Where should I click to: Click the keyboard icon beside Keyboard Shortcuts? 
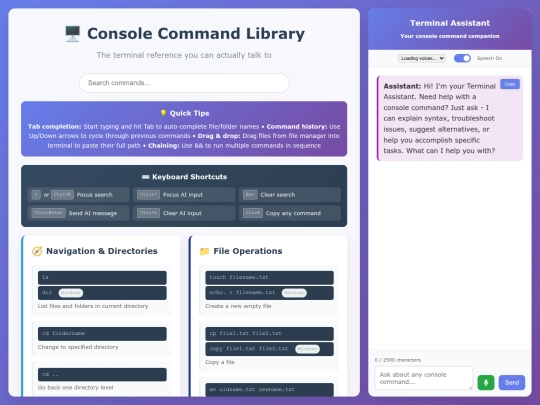pos(145,177)
